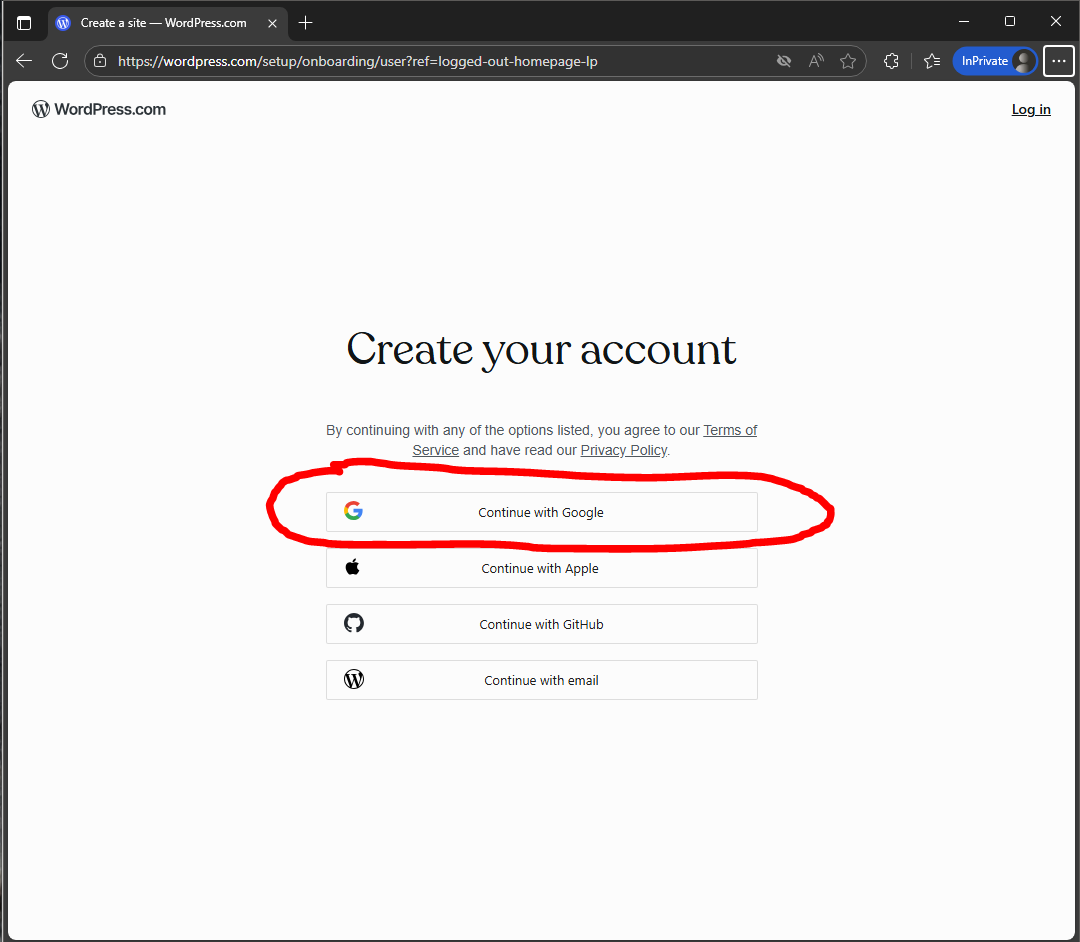This screenshot has width=1080, height=942.
Task: Open the Privacy Policy link
Action: tap(623, 450)
